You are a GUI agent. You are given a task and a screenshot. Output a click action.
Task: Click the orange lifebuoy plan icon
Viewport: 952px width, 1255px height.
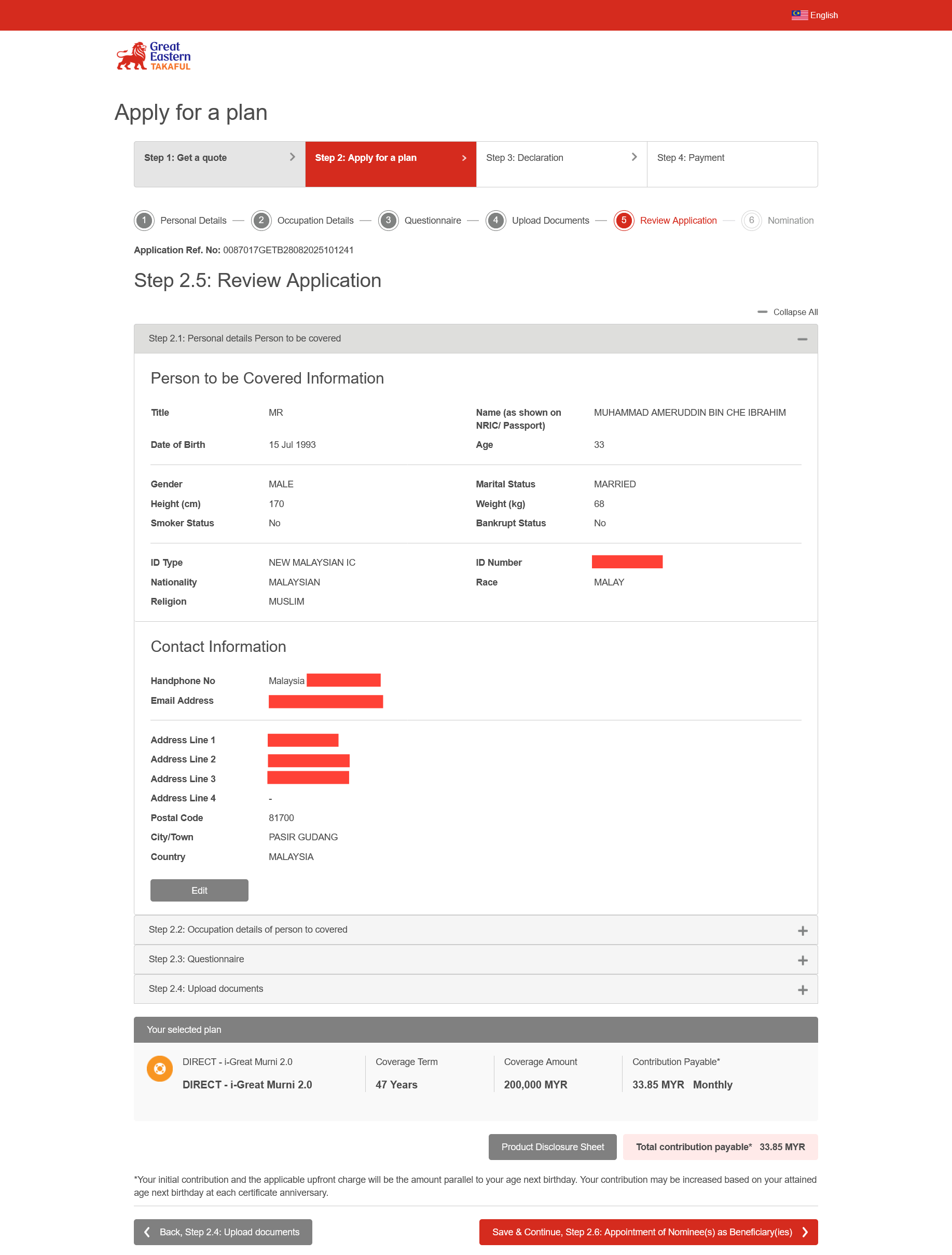click(160, 1069)
